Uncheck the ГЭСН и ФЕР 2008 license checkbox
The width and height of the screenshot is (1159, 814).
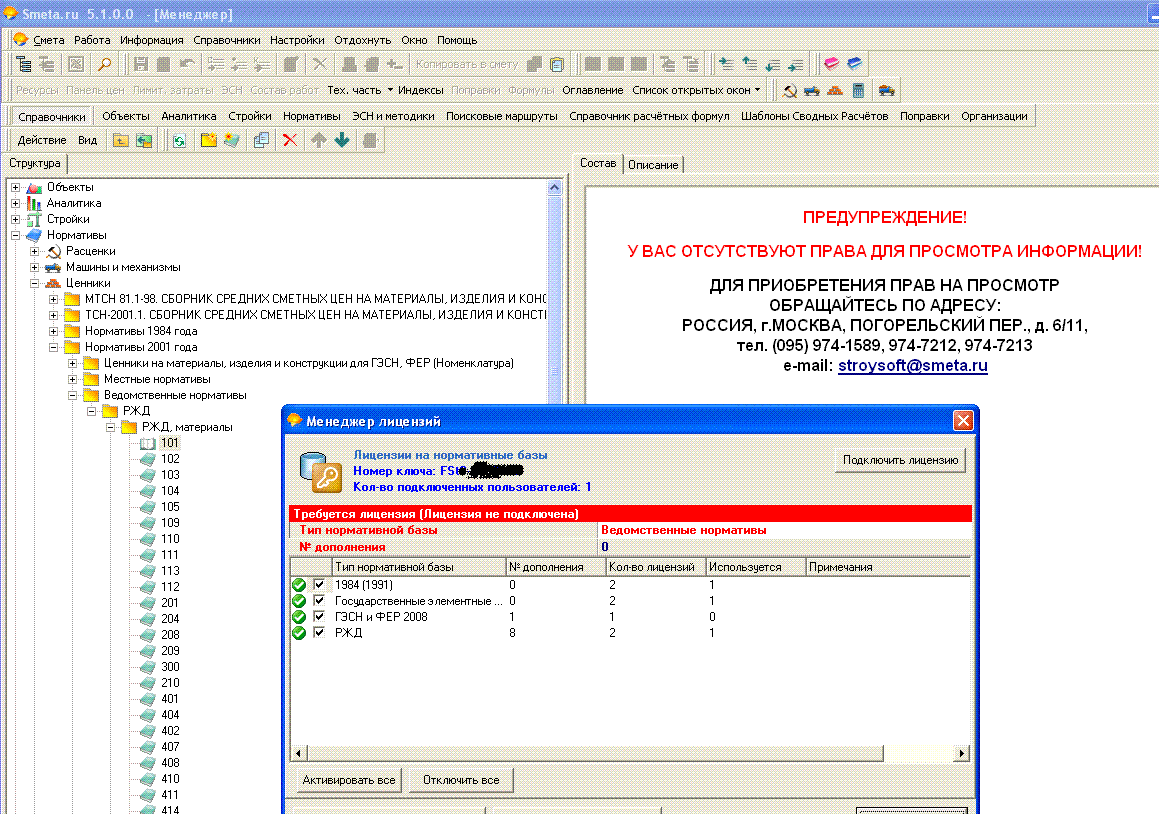pos(319,617)
